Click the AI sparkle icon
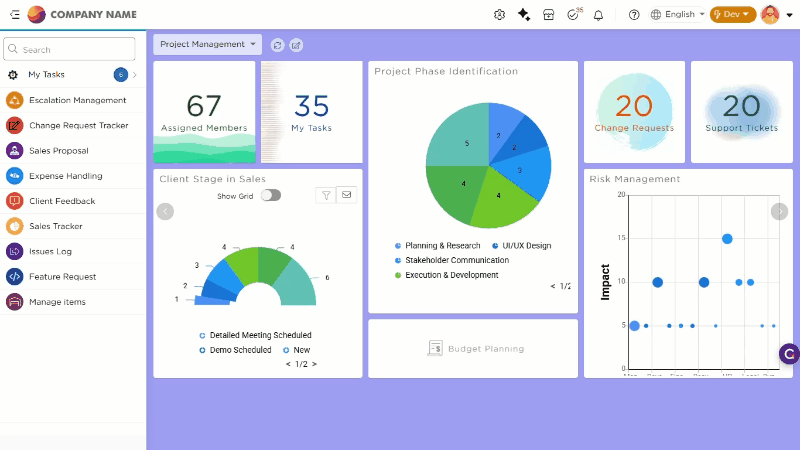Screen dimensions: 800x450 coord(524,15)
